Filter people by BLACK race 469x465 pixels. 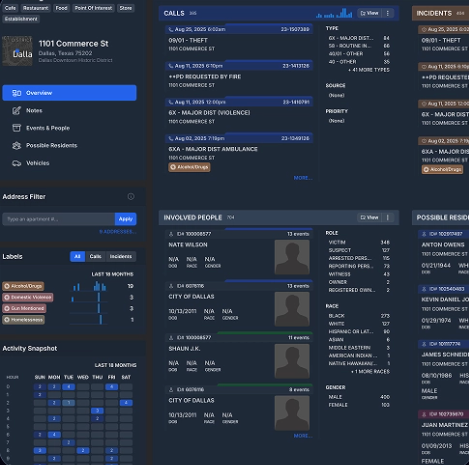click(x=359, y=316)
